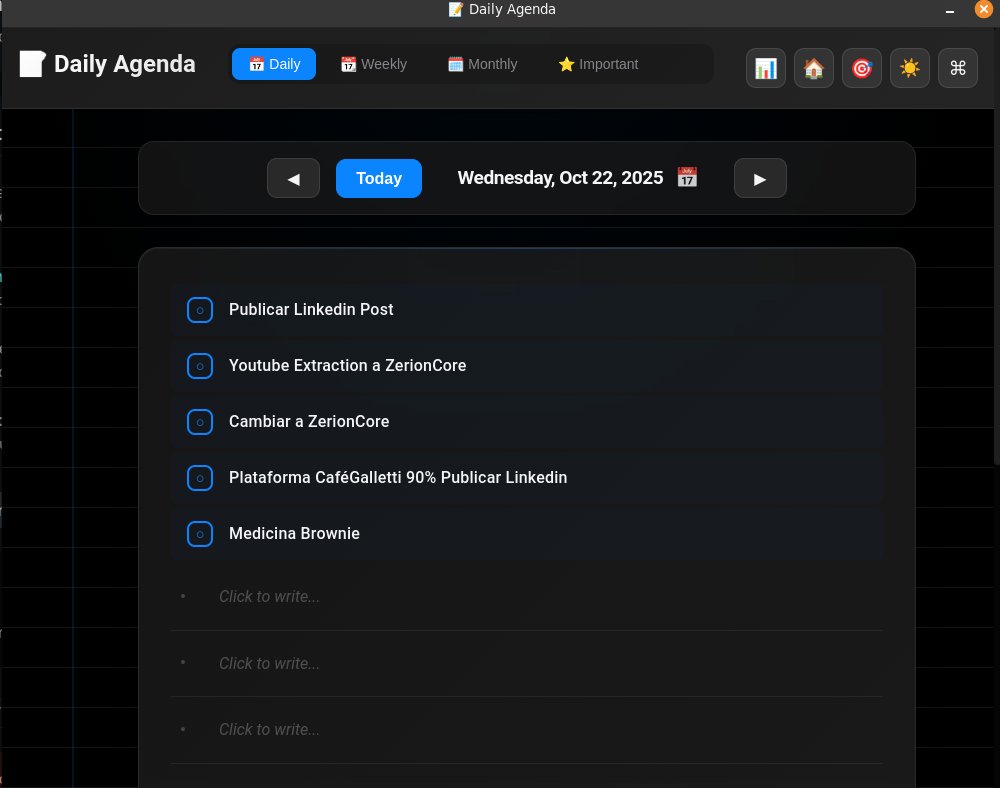Close the Daily Agenda window
This screenshot has height=788, width=1000.
[x=983, y=9]
